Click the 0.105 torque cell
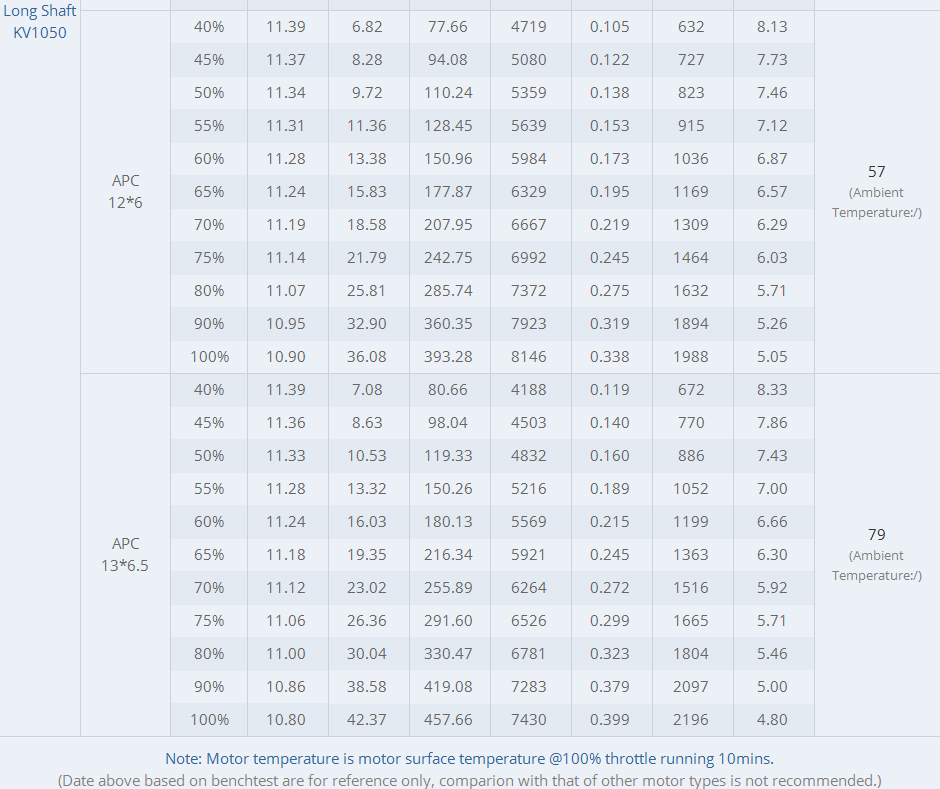The height and width of the screenshot is (789, 940). 610,27
